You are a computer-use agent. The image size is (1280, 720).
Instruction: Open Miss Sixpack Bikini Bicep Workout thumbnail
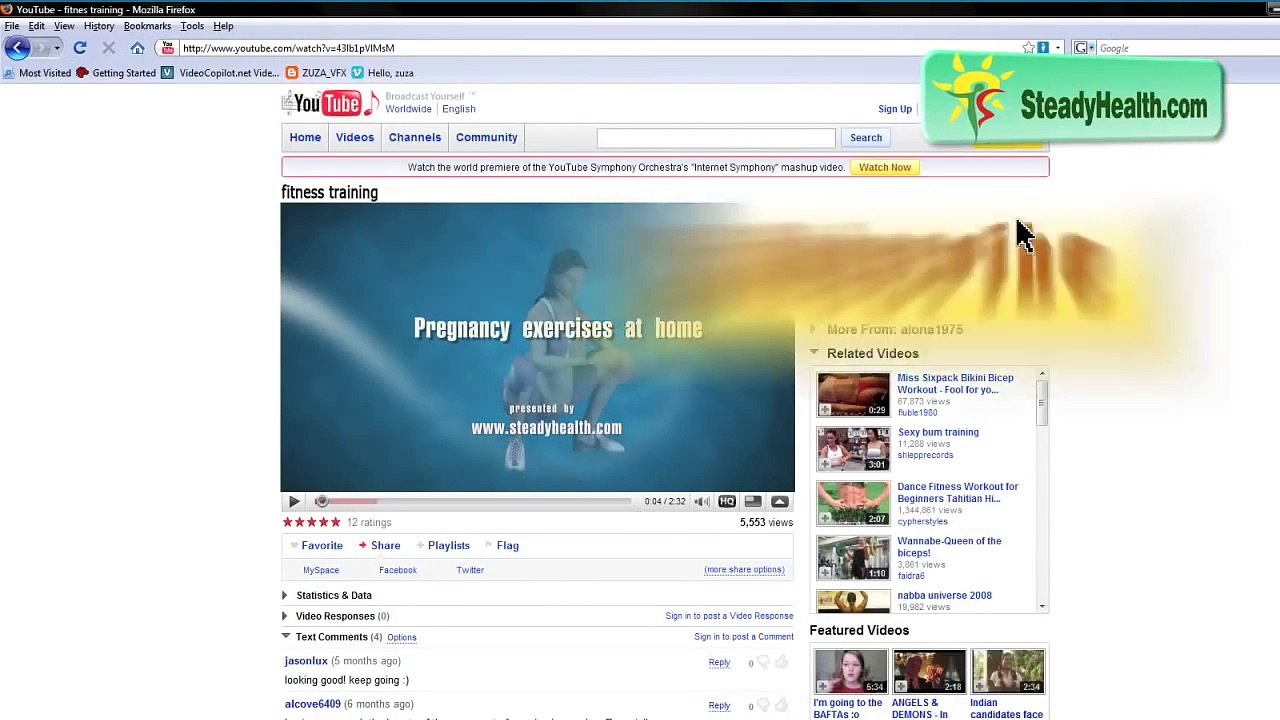[853, 395]
